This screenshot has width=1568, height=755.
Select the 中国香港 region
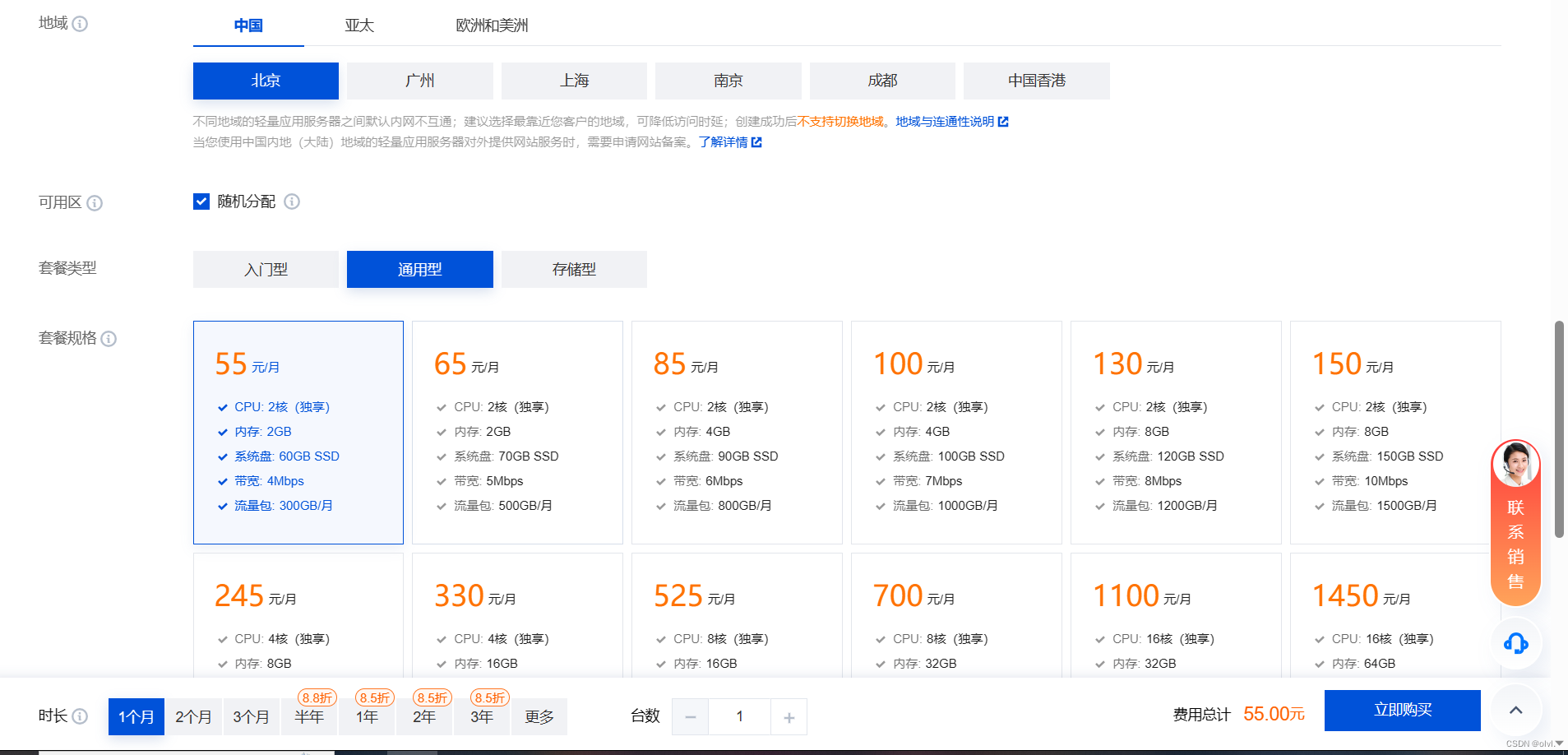[1037, 81]
